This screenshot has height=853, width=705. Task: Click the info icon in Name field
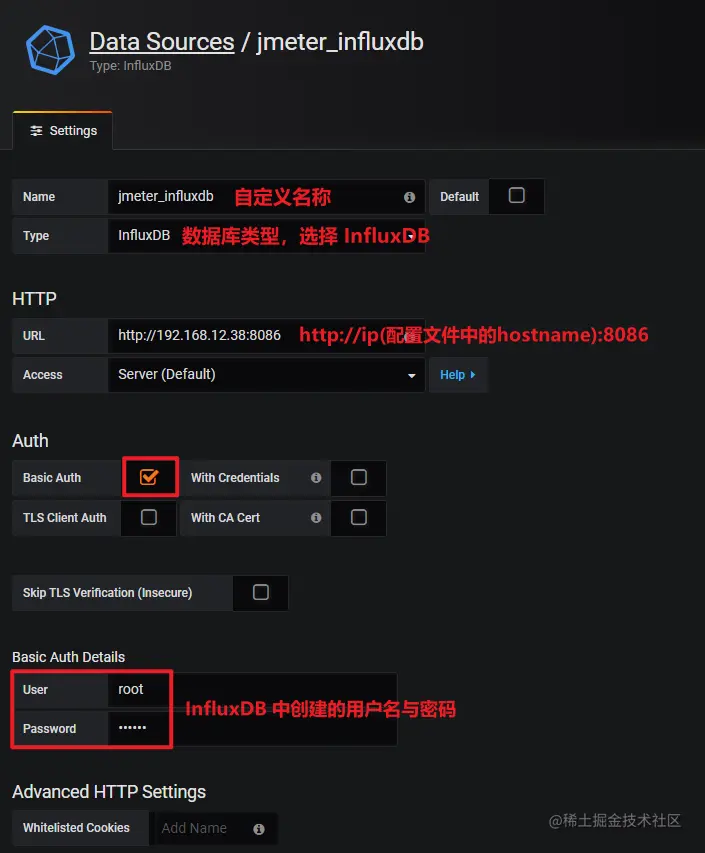[x=410, y=197]
